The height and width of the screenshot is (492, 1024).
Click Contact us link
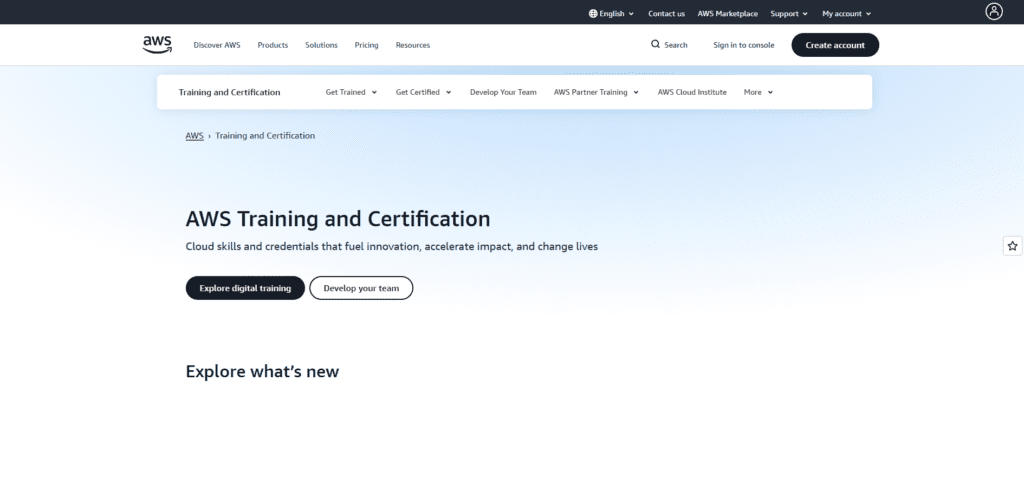[666, 13]
